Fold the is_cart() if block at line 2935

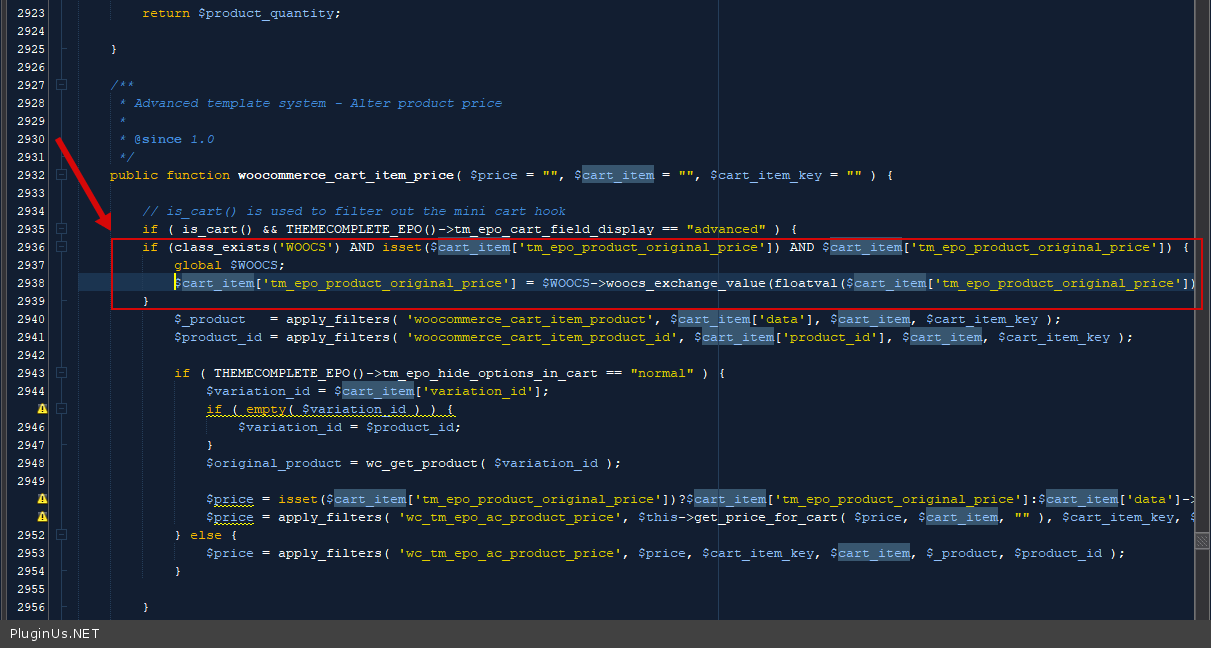[61, 229]
